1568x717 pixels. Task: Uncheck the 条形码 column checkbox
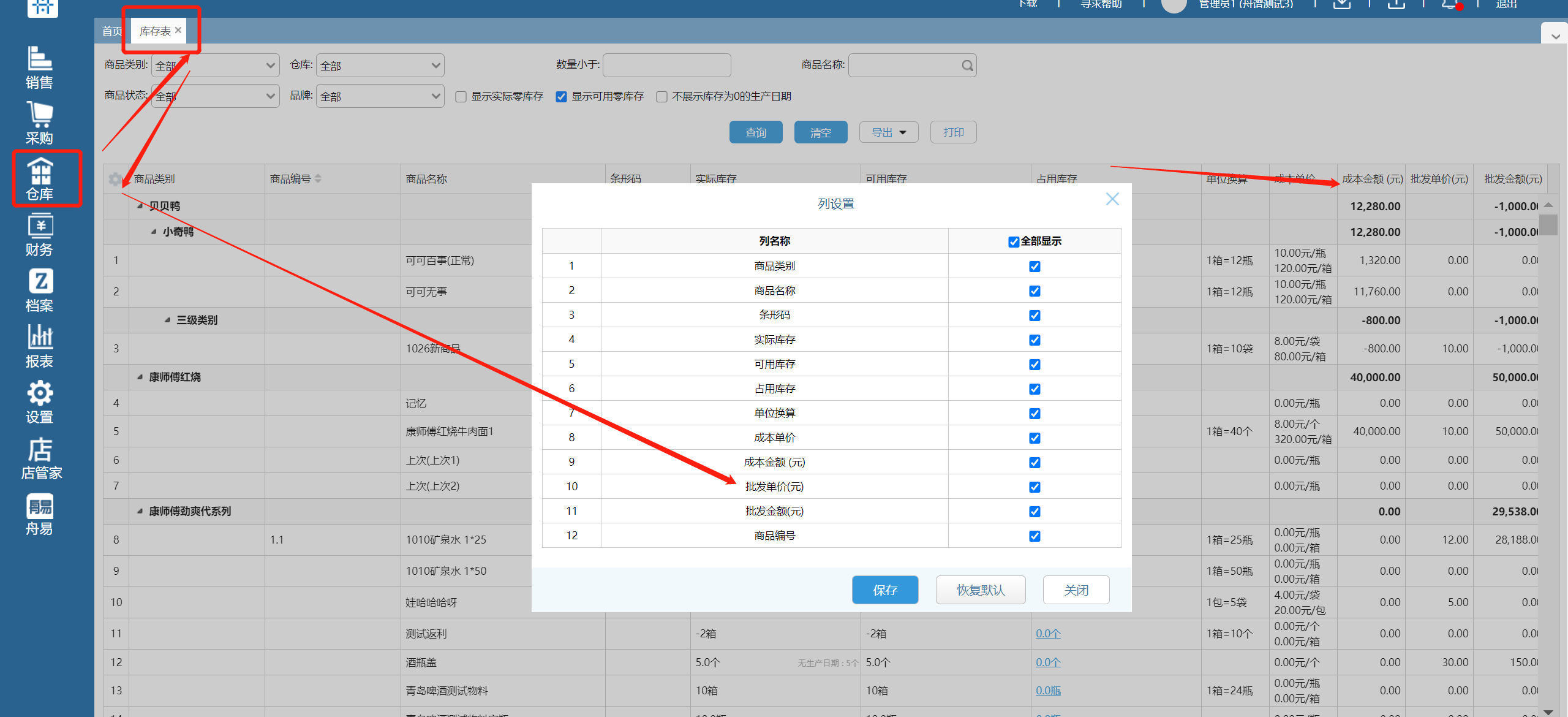point(1035,315)
